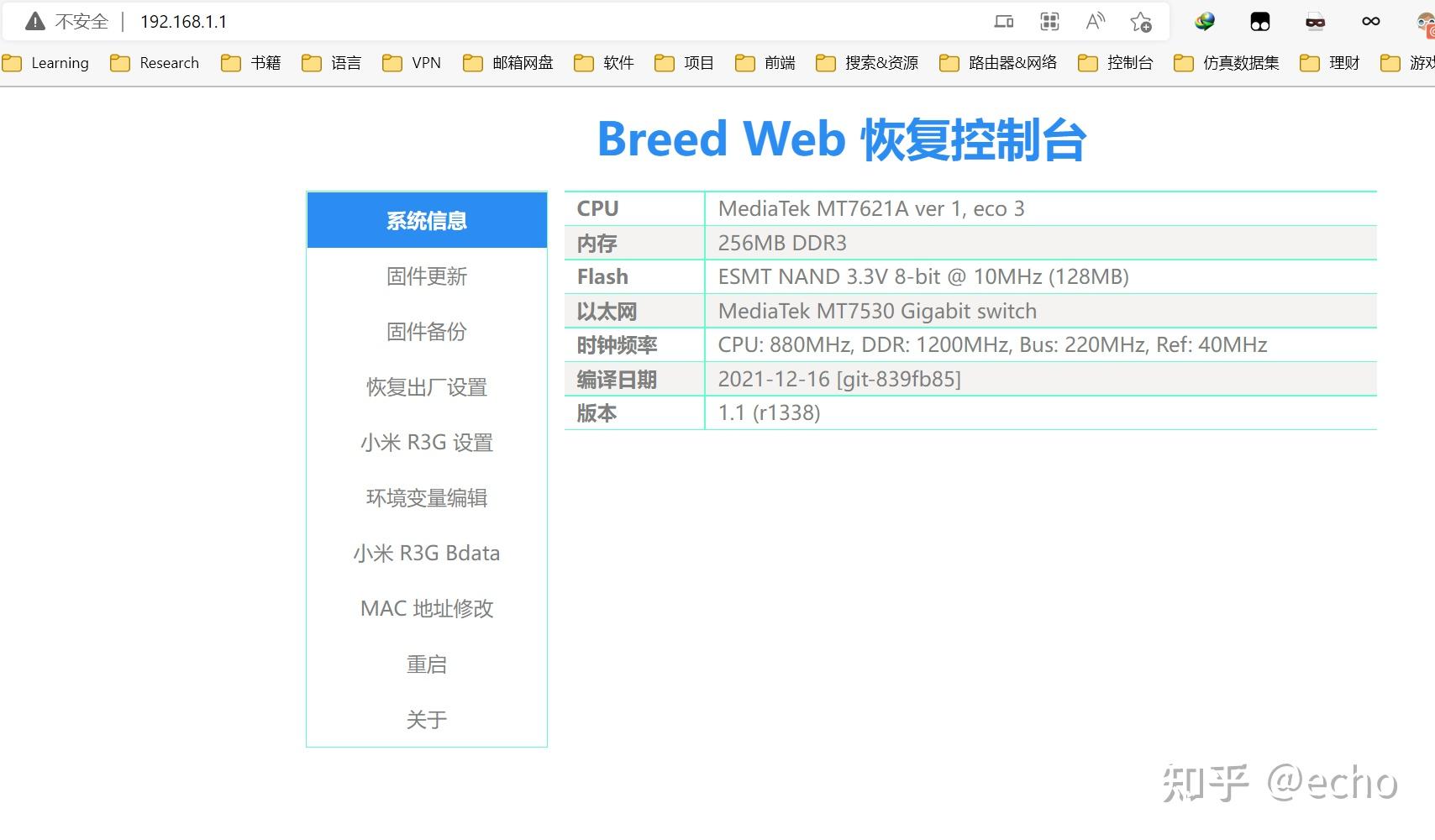Click the QR code generator icon

pyautogui.click(x=1049, y=22)
